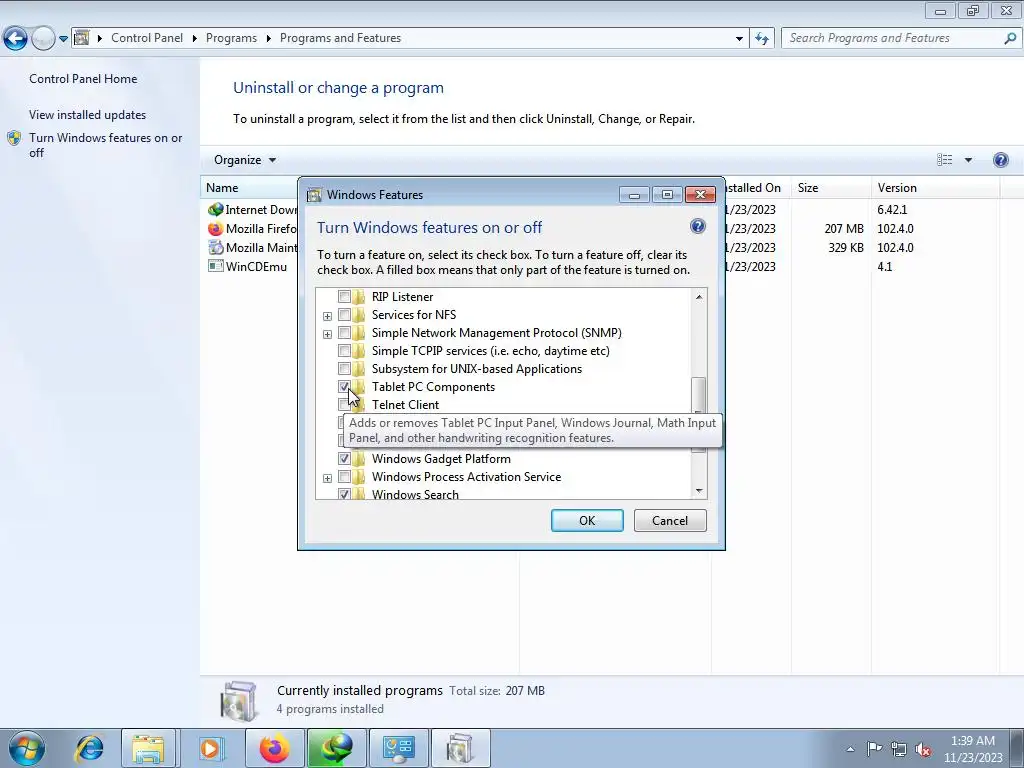Click the Windows Gadget Platform folder icon
The height and width of the screenshot is (768, 1024).
tap(359, 458)
